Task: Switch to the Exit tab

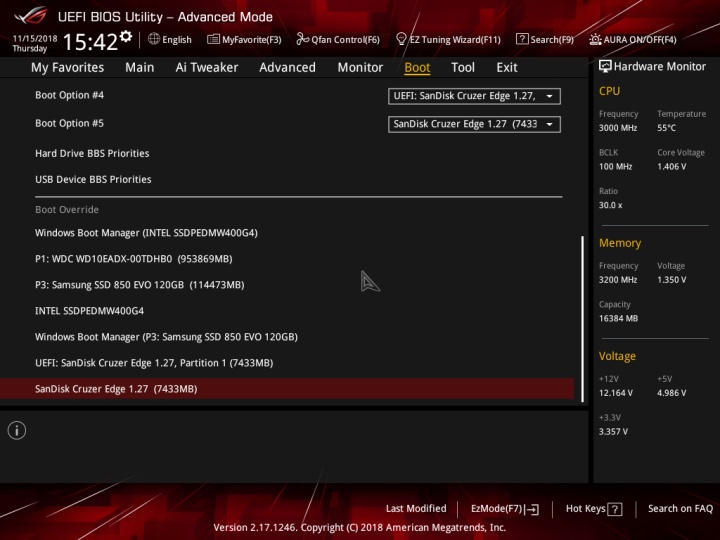Action: 507,68
